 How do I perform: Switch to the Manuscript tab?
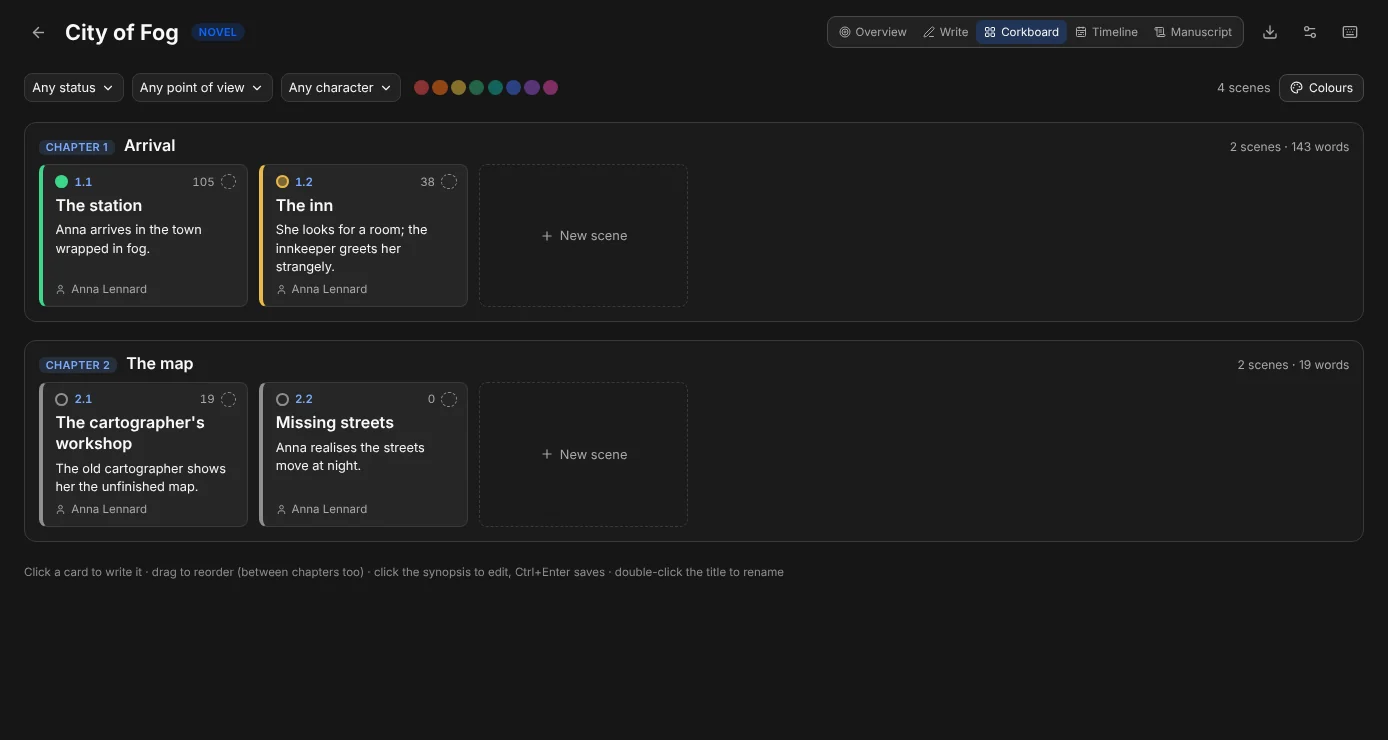click(1193, 32)
